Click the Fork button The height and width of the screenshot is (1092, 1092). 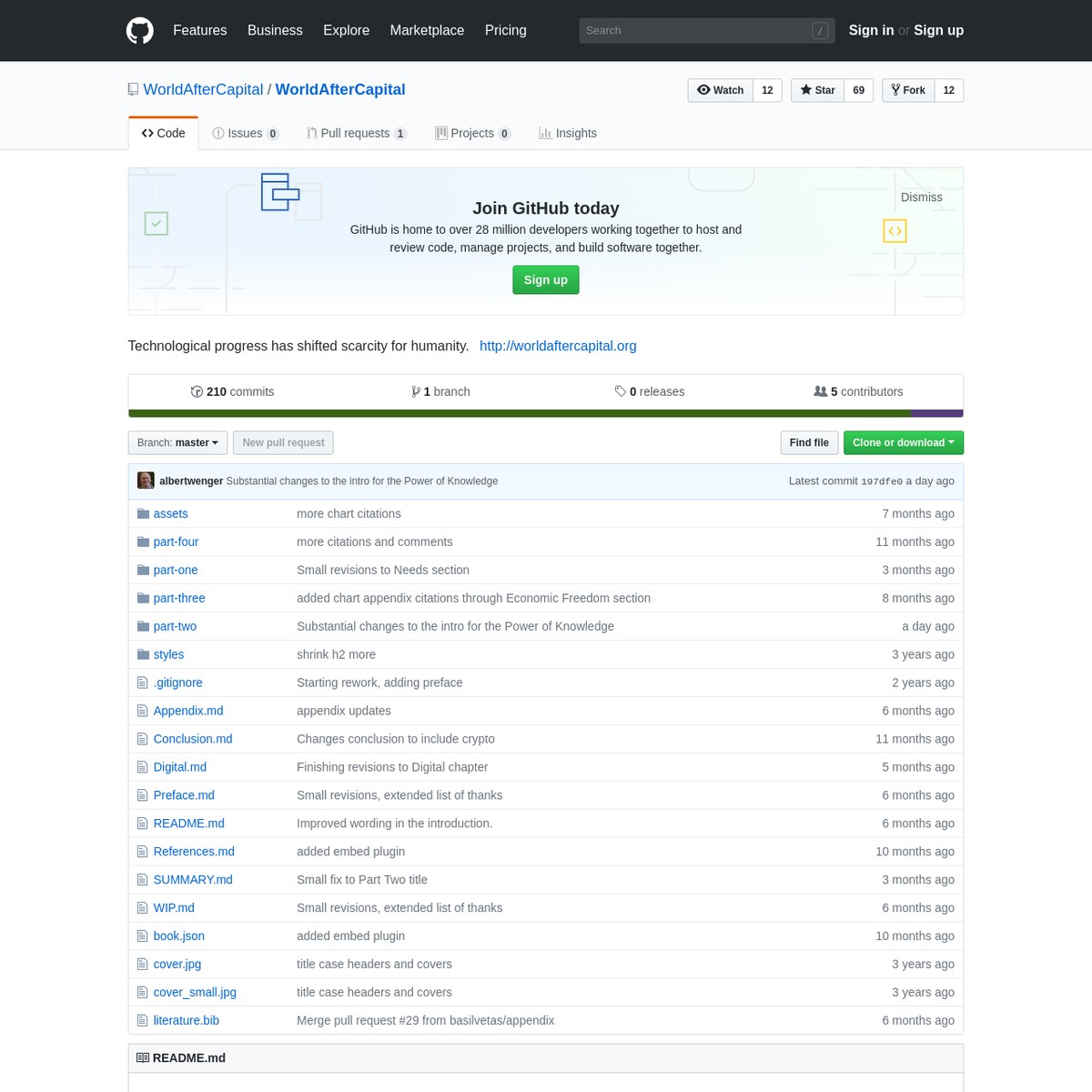908,90
